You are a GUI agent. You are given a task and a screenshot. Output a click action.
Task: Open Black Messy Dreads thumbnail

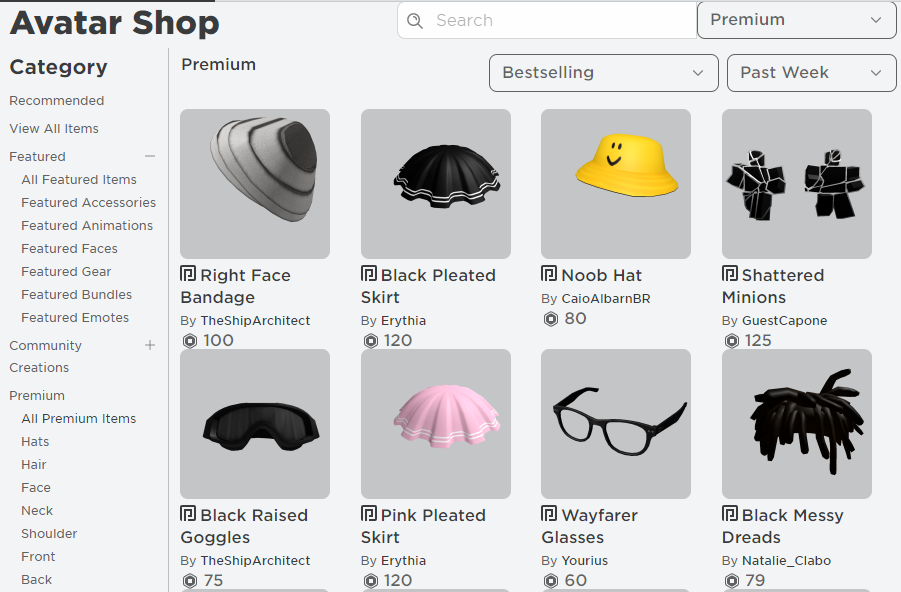coord(797,424)
